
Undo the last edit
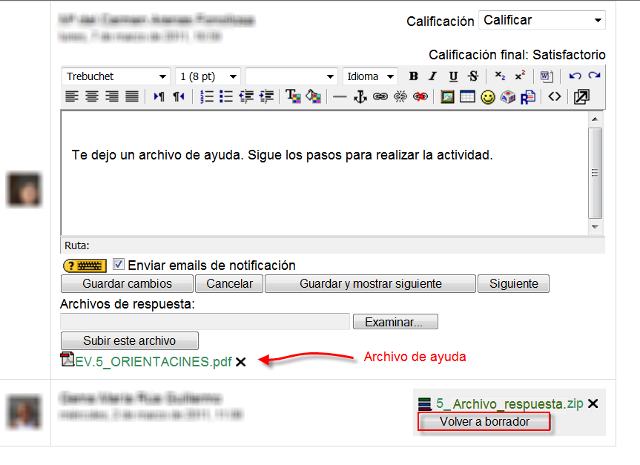click(x=575, y=77)
